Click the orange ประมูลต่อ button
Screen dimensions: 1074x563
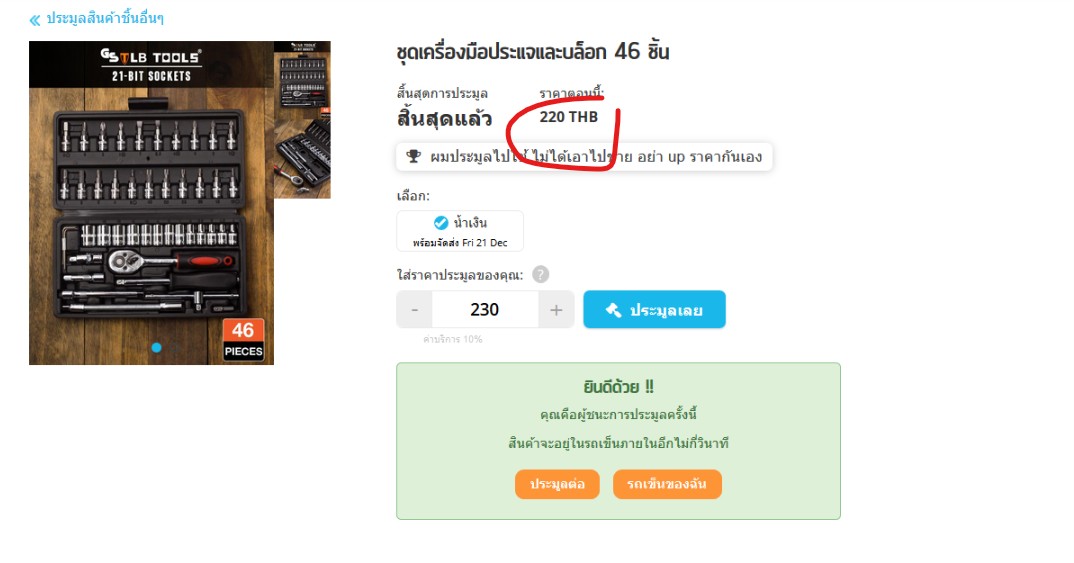click(557, 484)
